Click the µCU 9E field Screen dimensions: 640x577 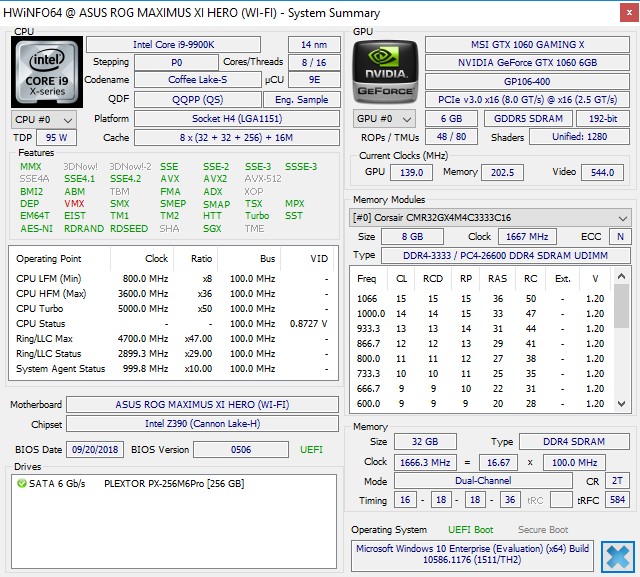click(x=314, y=80)
